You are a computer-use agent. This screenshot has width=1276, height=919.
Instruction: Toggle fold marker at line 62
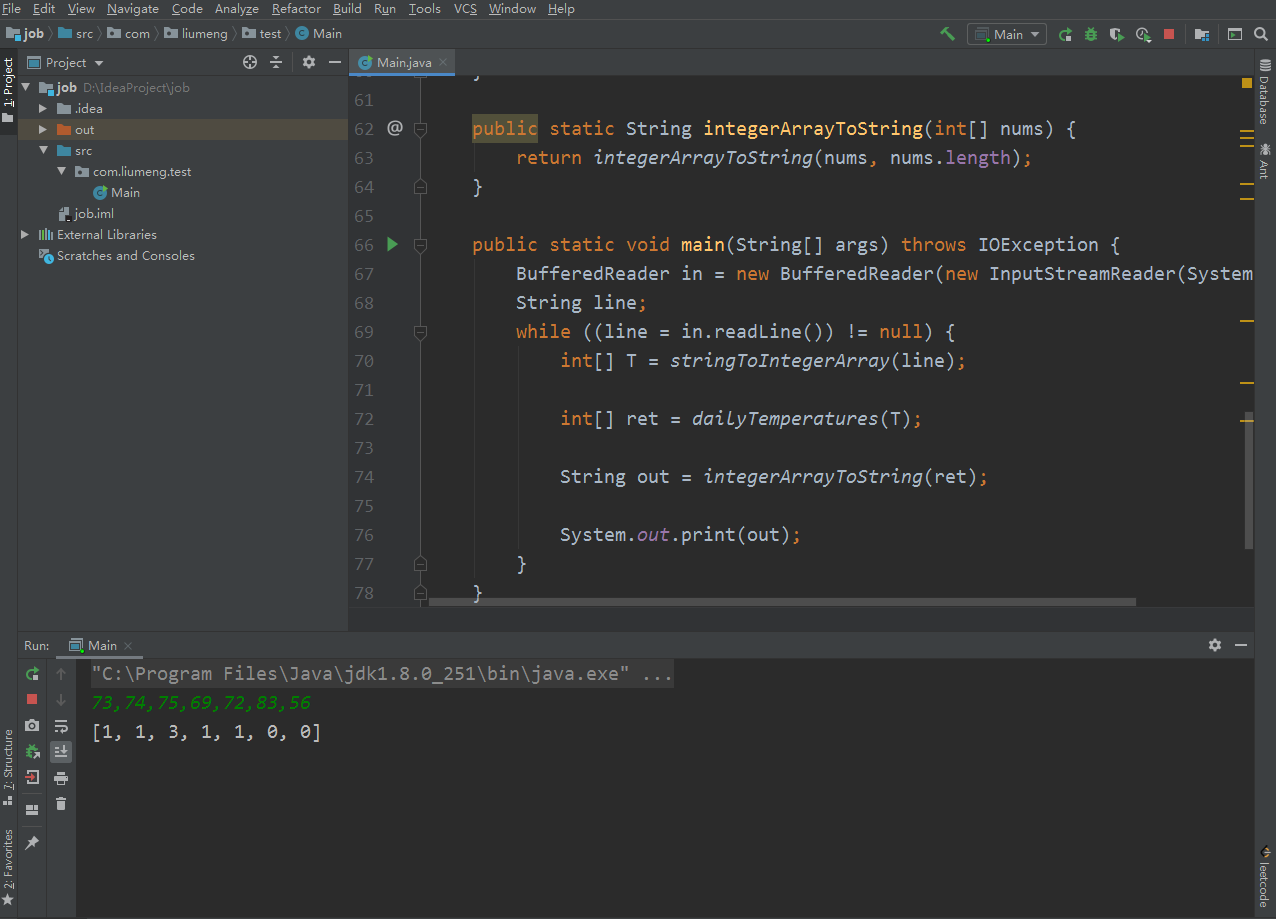click(x=420, y=129)
